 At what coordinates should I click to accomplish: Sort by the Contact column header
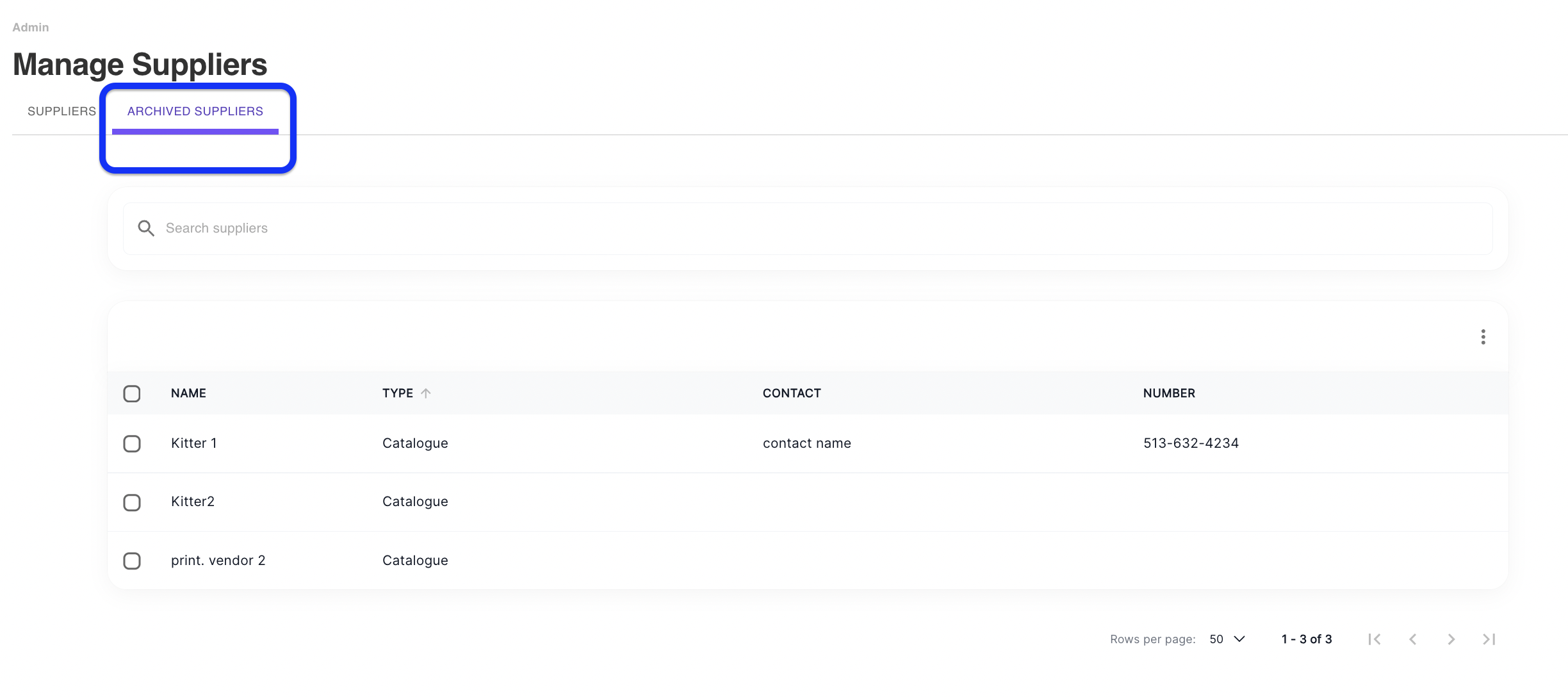pyautogui.click(x=792, y=393)
